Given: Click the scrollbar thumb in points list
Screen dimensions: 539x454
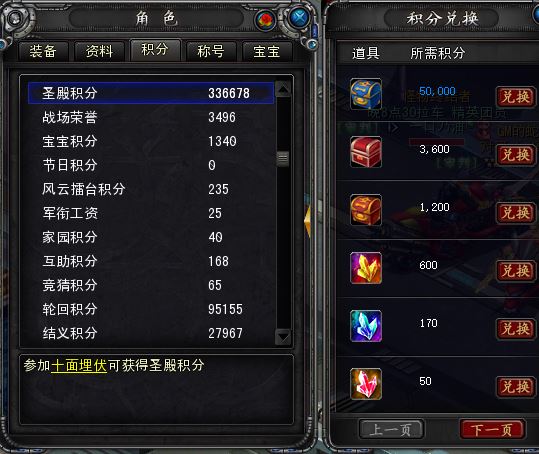Looking at the screenshot, I should (x=283, y=158).
